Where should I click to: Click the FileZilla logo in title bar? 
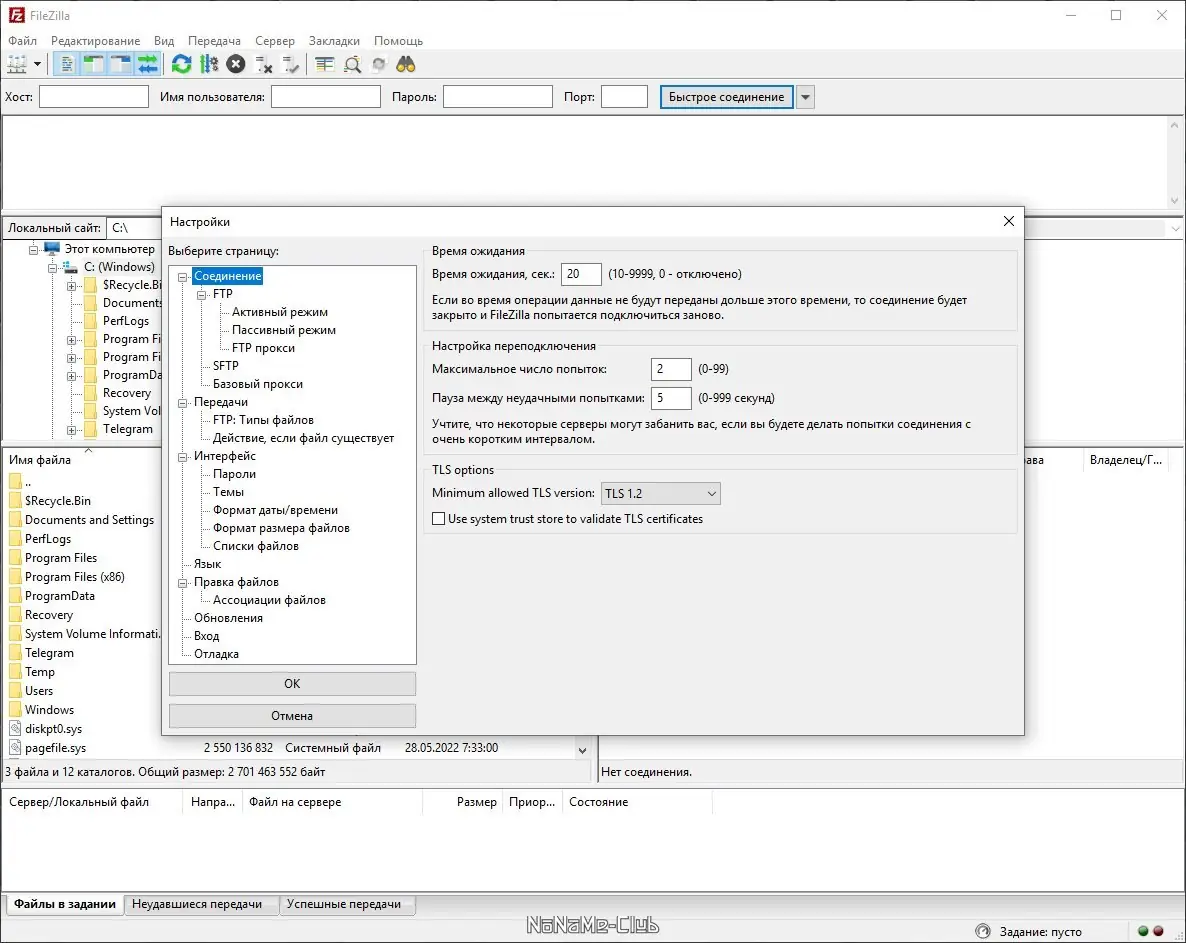[x=16, y=15]
